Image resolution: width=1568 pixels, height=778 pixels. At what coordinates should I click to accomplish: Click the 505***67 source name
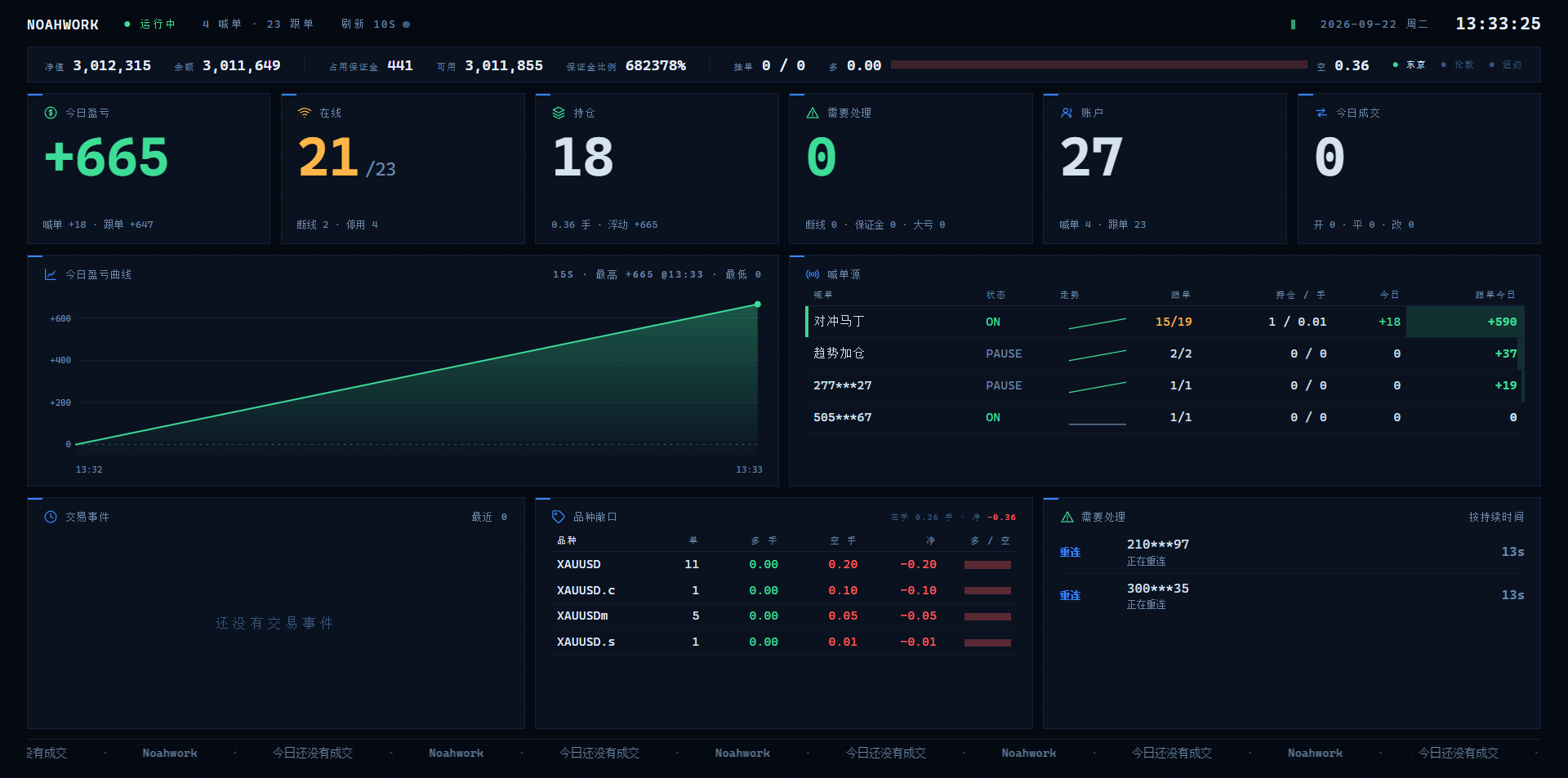point(842,417)
